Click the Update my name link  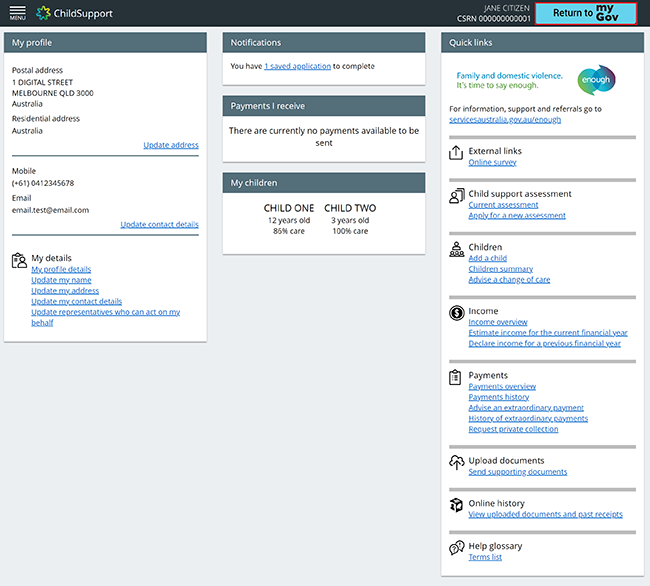pos(61,280)
